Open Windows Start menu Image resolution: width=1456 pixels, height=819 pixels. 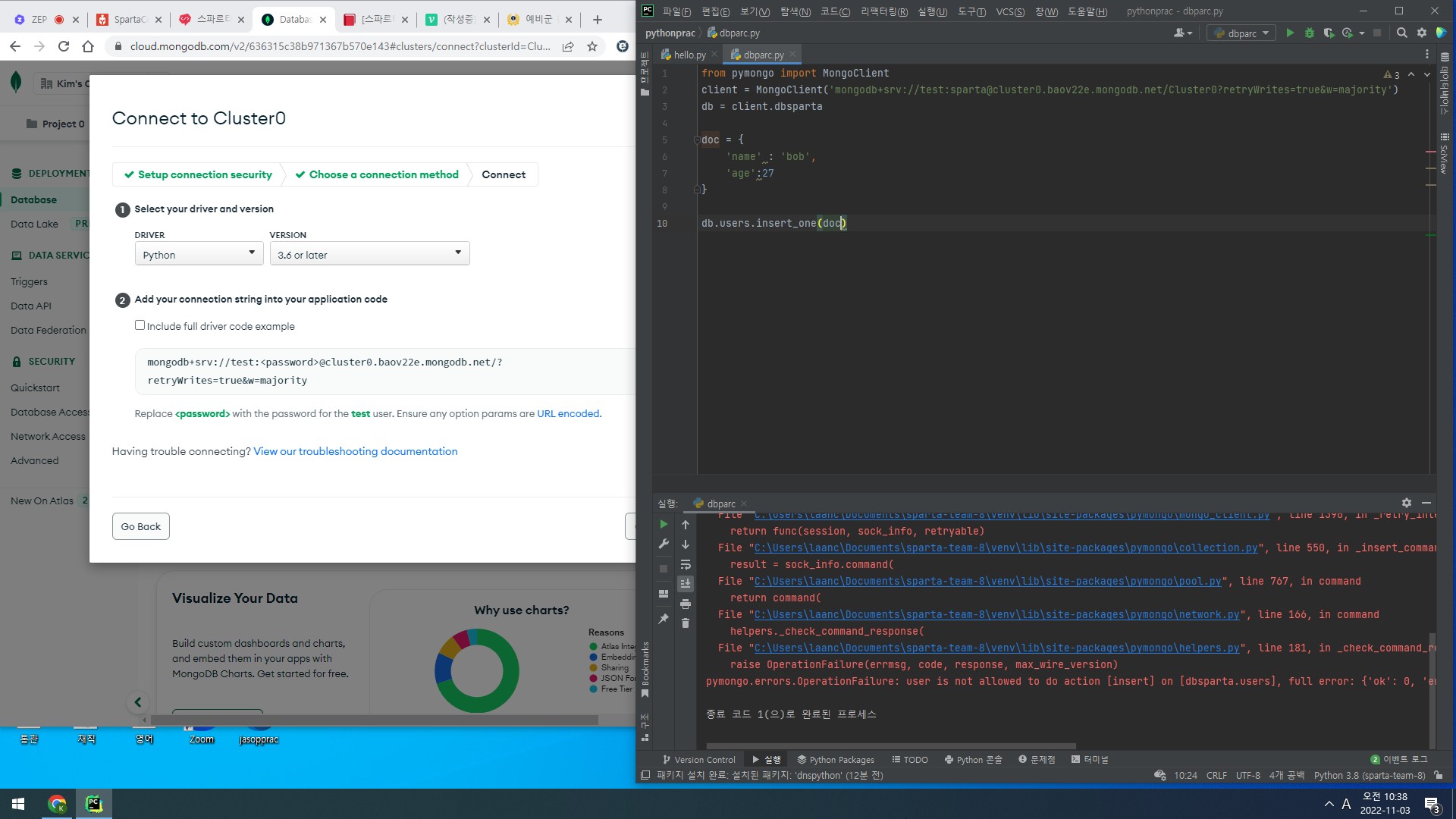(18, 804)
